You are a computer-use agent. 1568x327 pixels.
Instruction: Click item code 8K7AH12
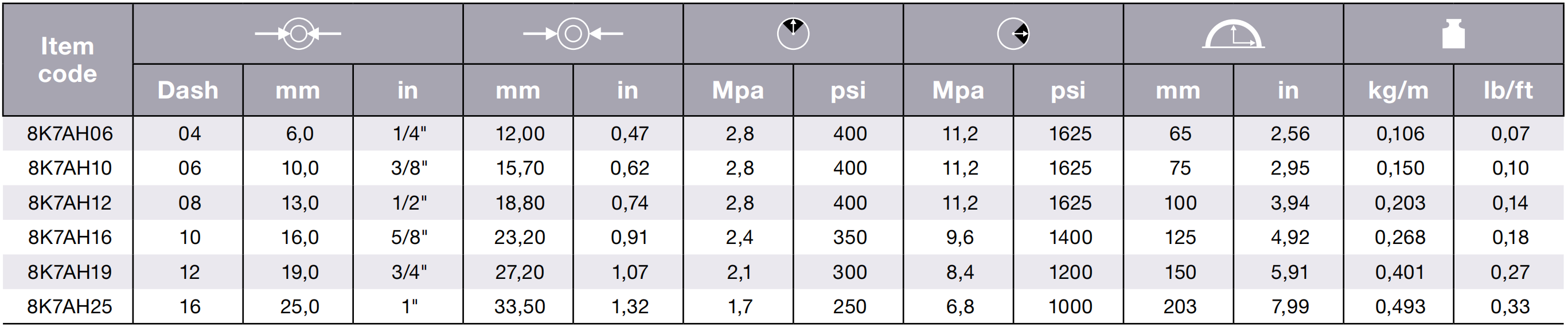tap(70, 202)
